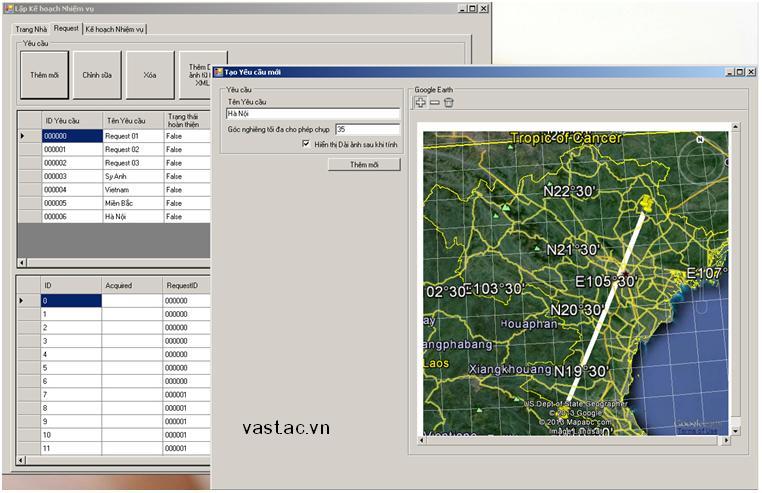Focus the Góc nghiêng tối đa input field

(367, 129)
